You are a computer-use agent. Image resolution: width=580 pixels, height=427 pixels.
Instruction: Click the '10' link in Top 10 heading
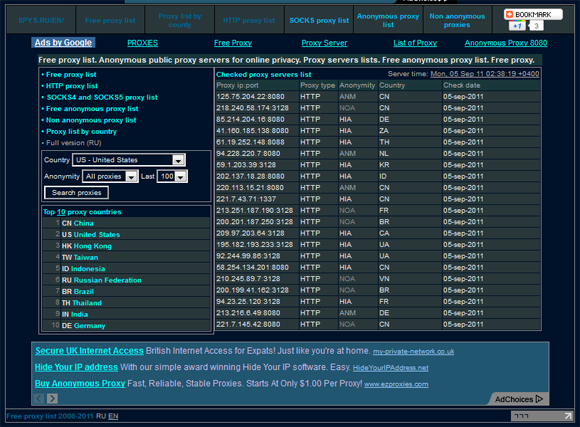click(61, 212)
